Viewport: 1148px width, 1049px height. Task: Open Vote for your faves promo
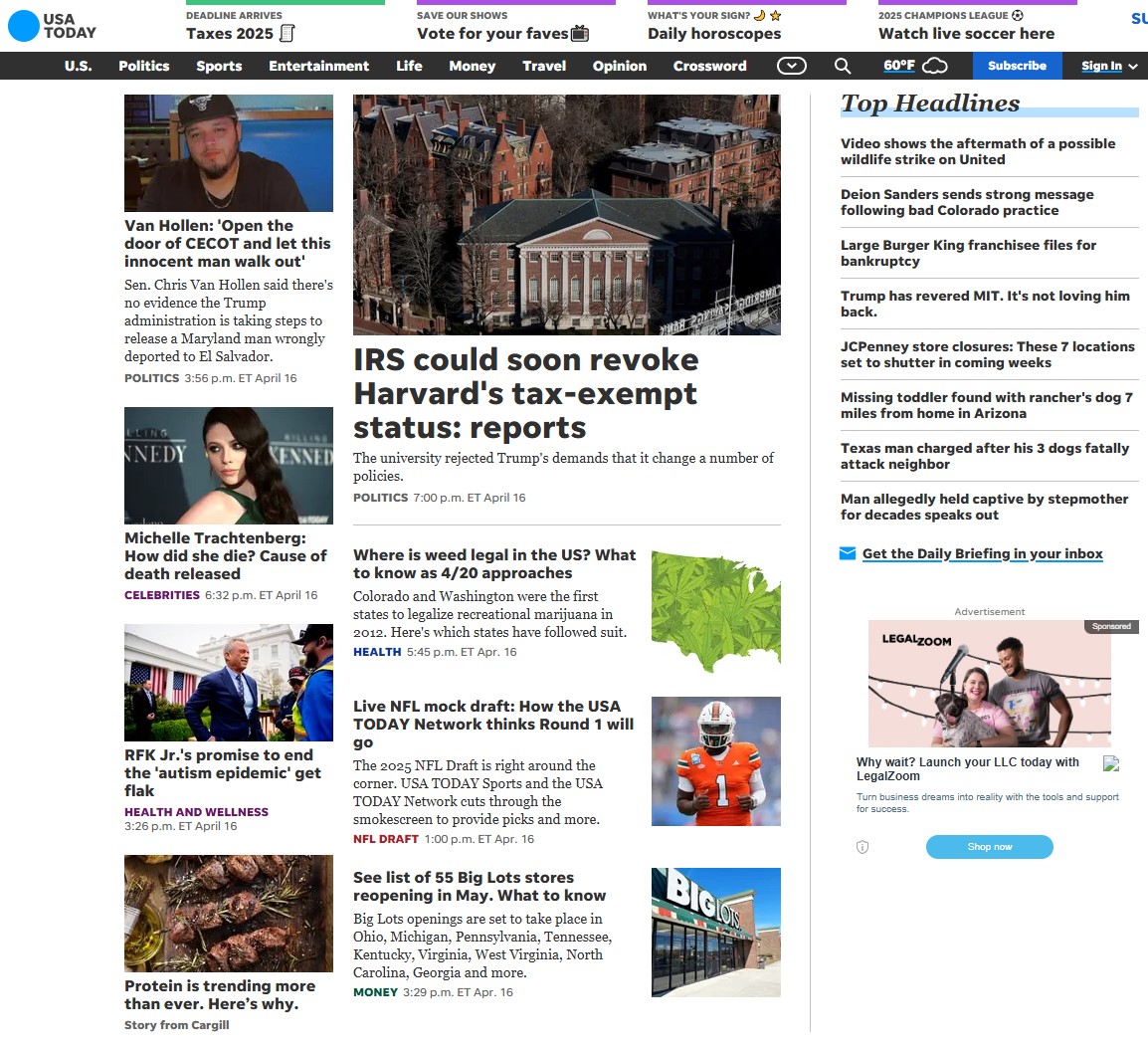click(492, 34)
